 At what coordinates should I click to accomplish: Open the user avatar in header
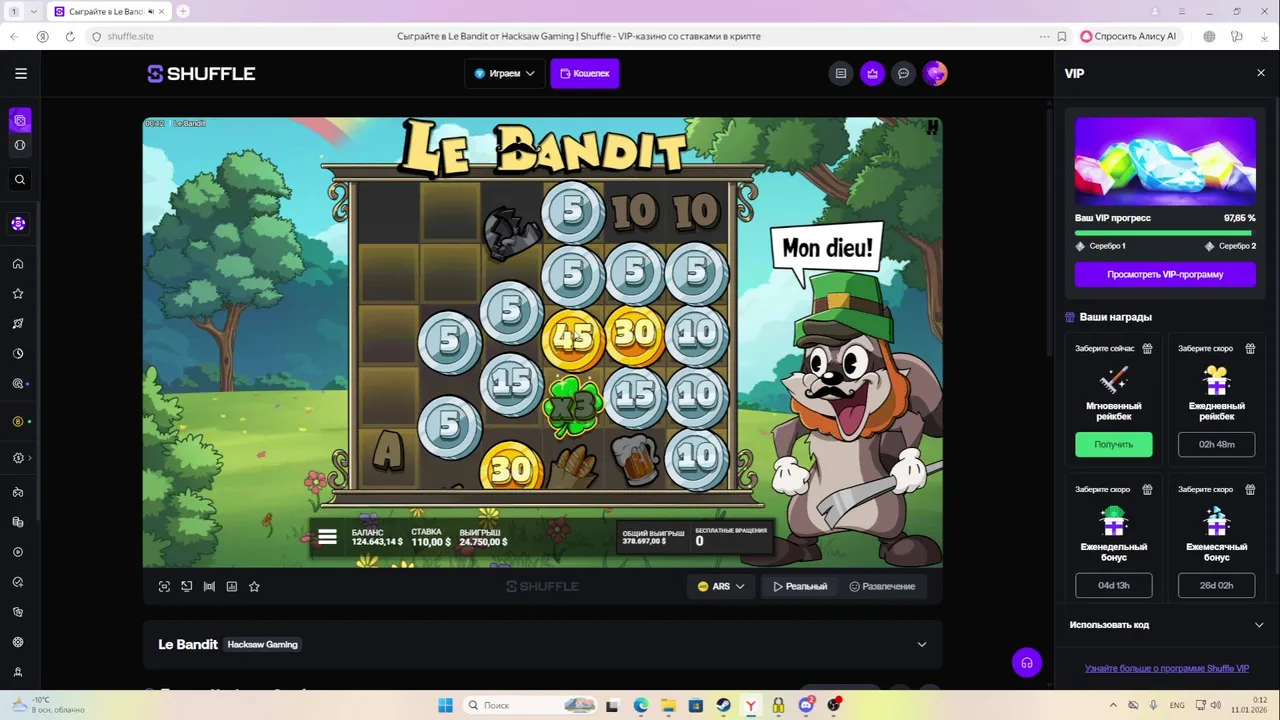pyautogui.click(x=935, y=73)
